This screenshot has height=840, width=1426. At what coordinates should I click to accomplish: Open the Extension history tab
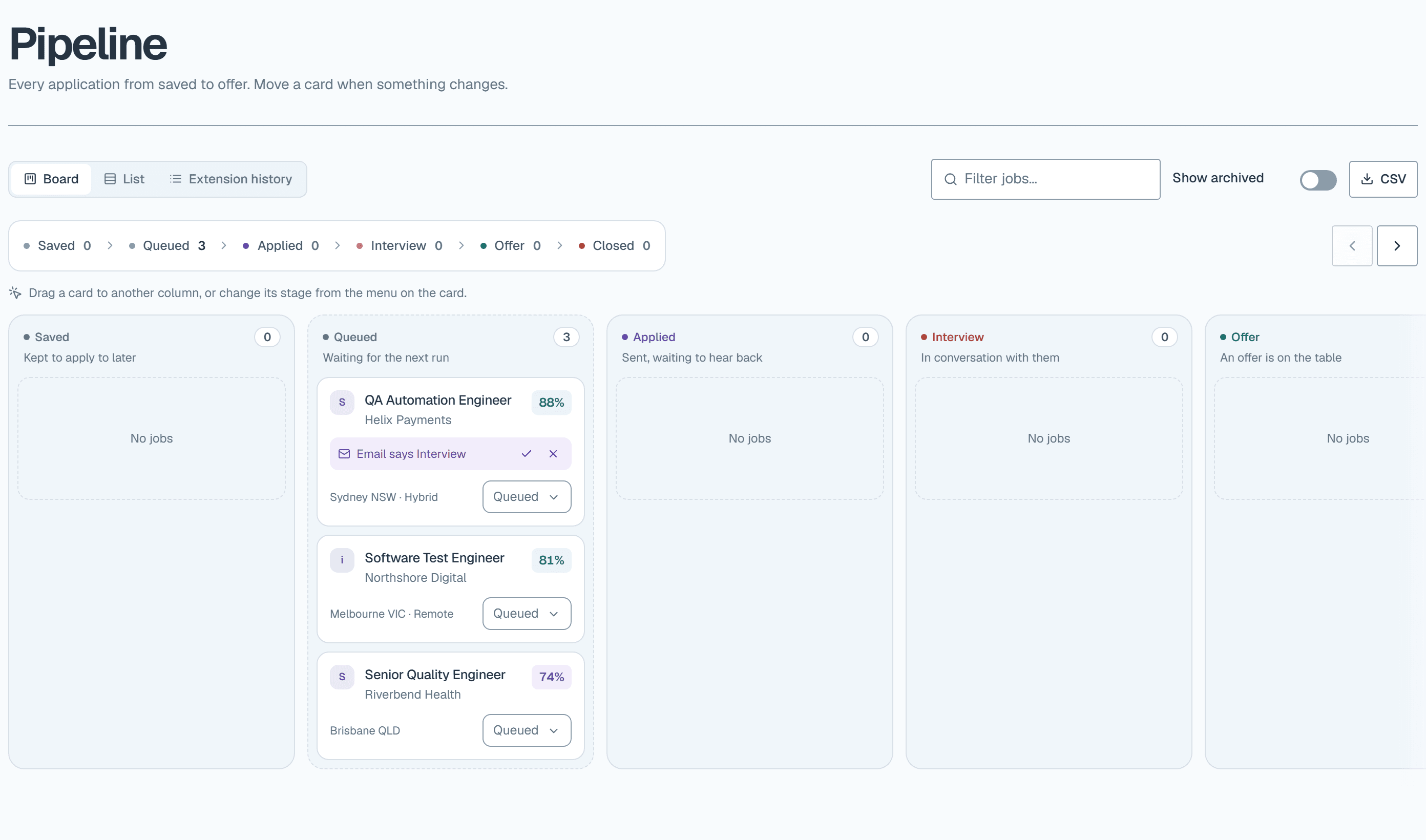click(x=231, y=179)
